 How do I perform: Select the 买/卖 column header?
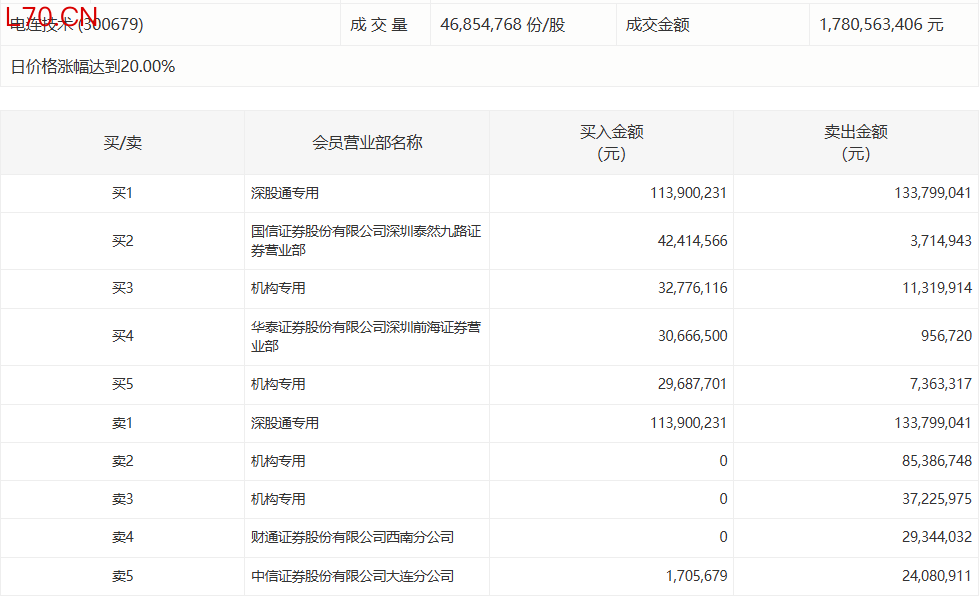[x=122, y=143]
